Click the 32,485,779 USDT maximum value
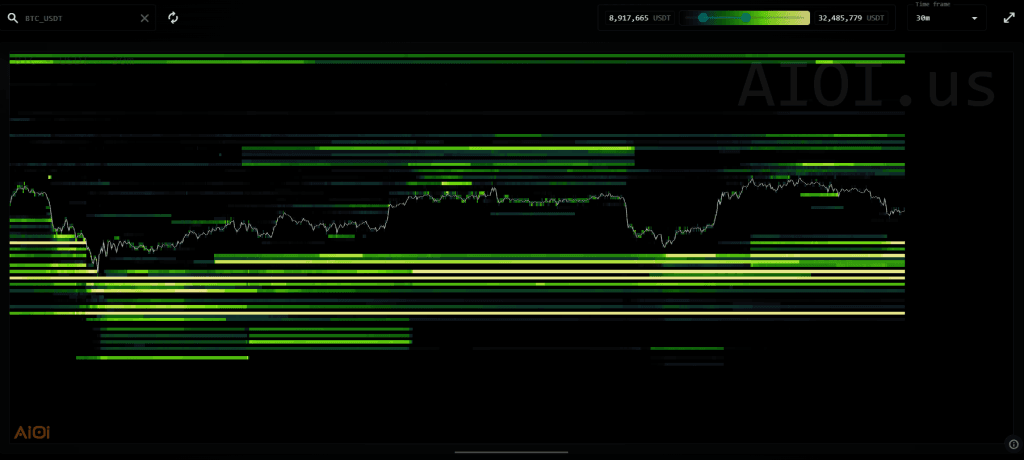The height and width of the screenshot is (460, 1024). [x=850, y=18]
